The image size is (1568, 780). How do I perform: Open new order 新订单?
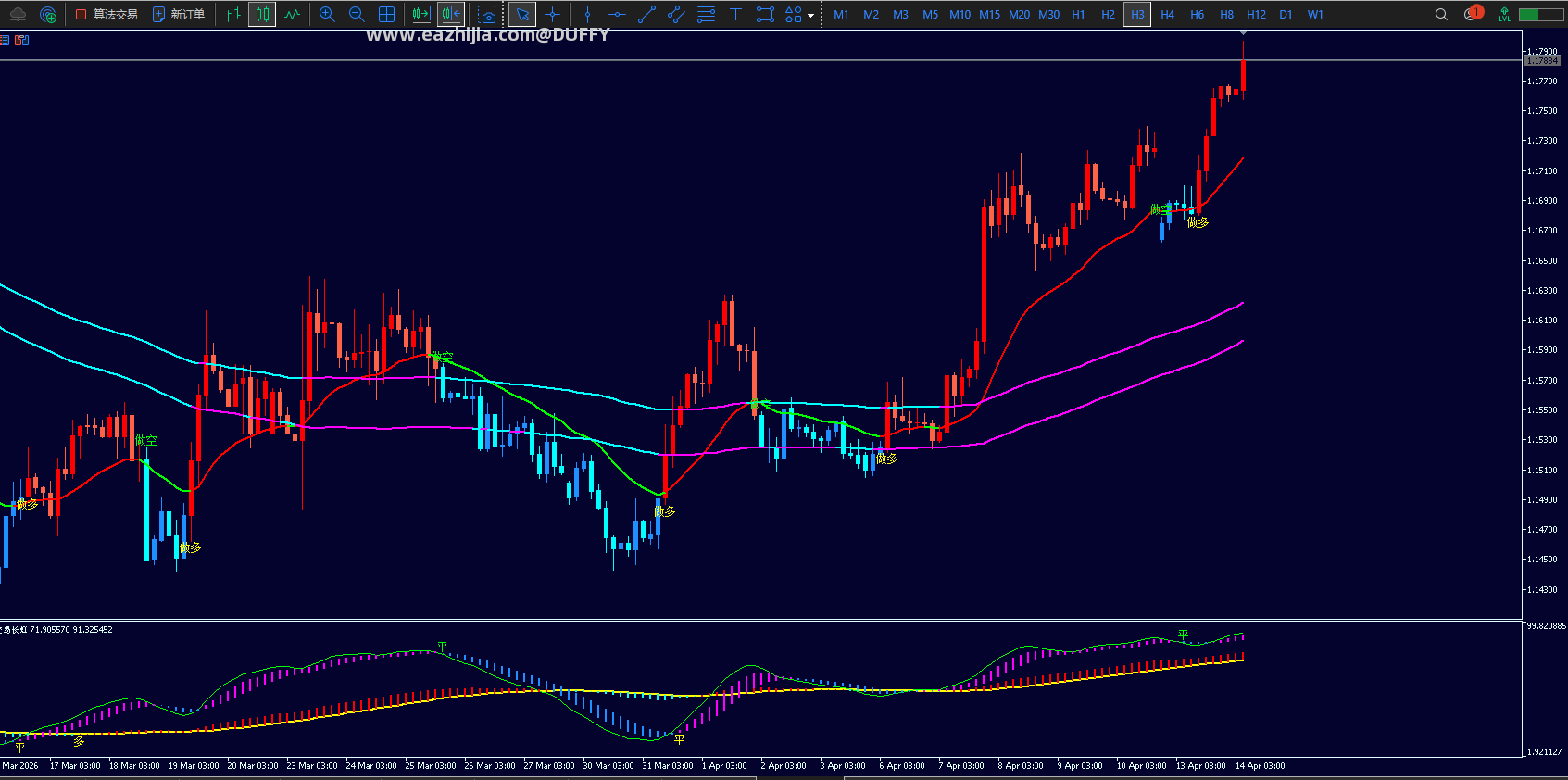(179, 14)
